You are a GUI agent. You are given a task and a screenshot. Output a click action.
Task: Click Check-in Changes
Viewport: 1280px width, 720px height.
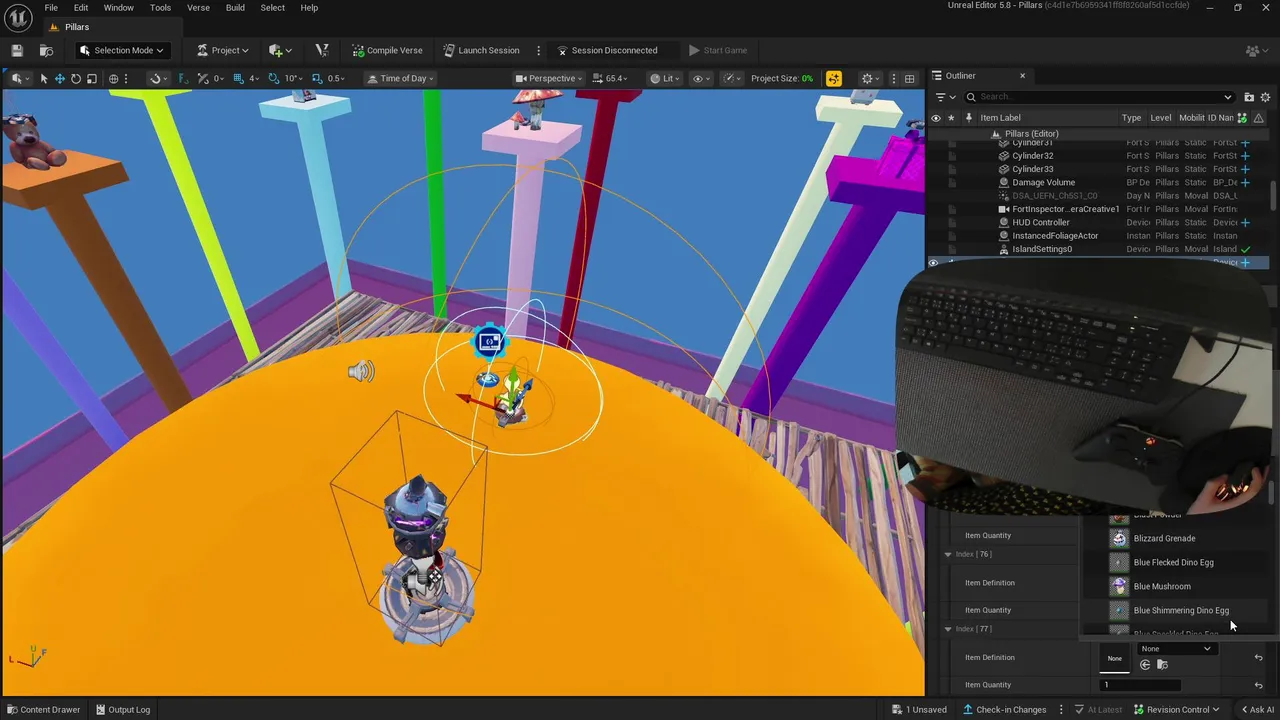pos(1004,710)
